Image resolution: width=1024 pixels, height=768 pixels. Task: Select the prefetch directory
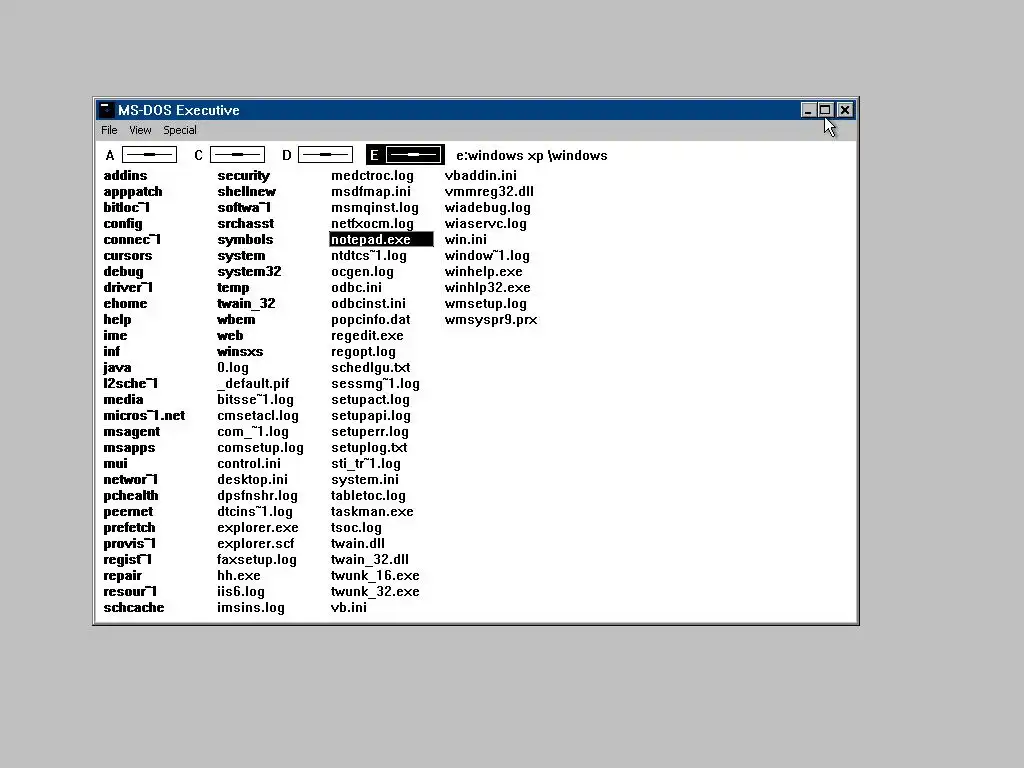pyautogui.click(x=129, y=527)
